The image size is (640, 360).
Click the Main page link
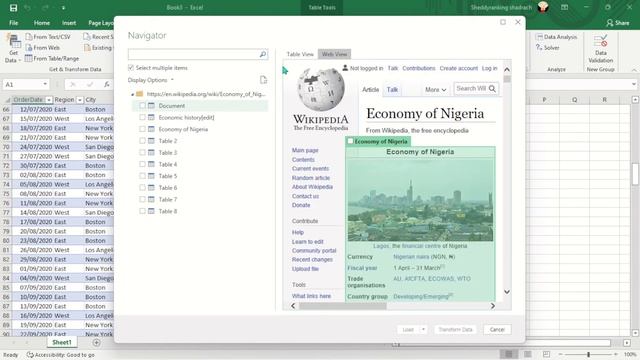(305, 151)
